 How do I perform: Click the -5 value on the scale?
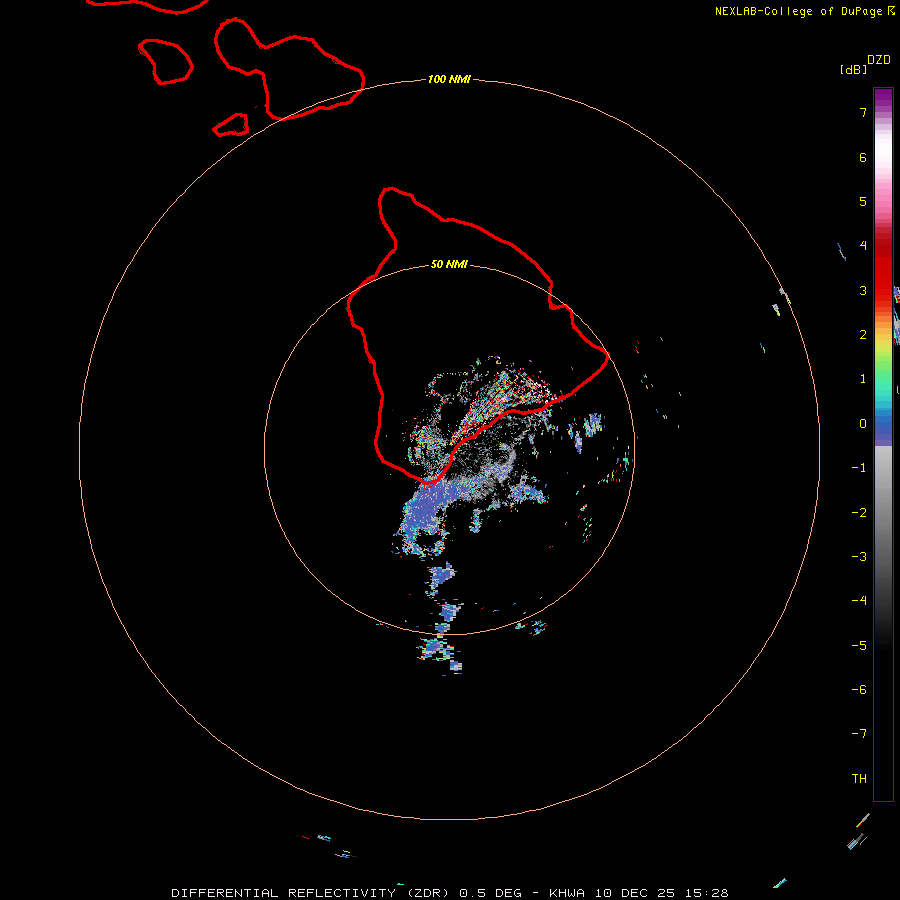pyautogui.click(x=859, y=646)
